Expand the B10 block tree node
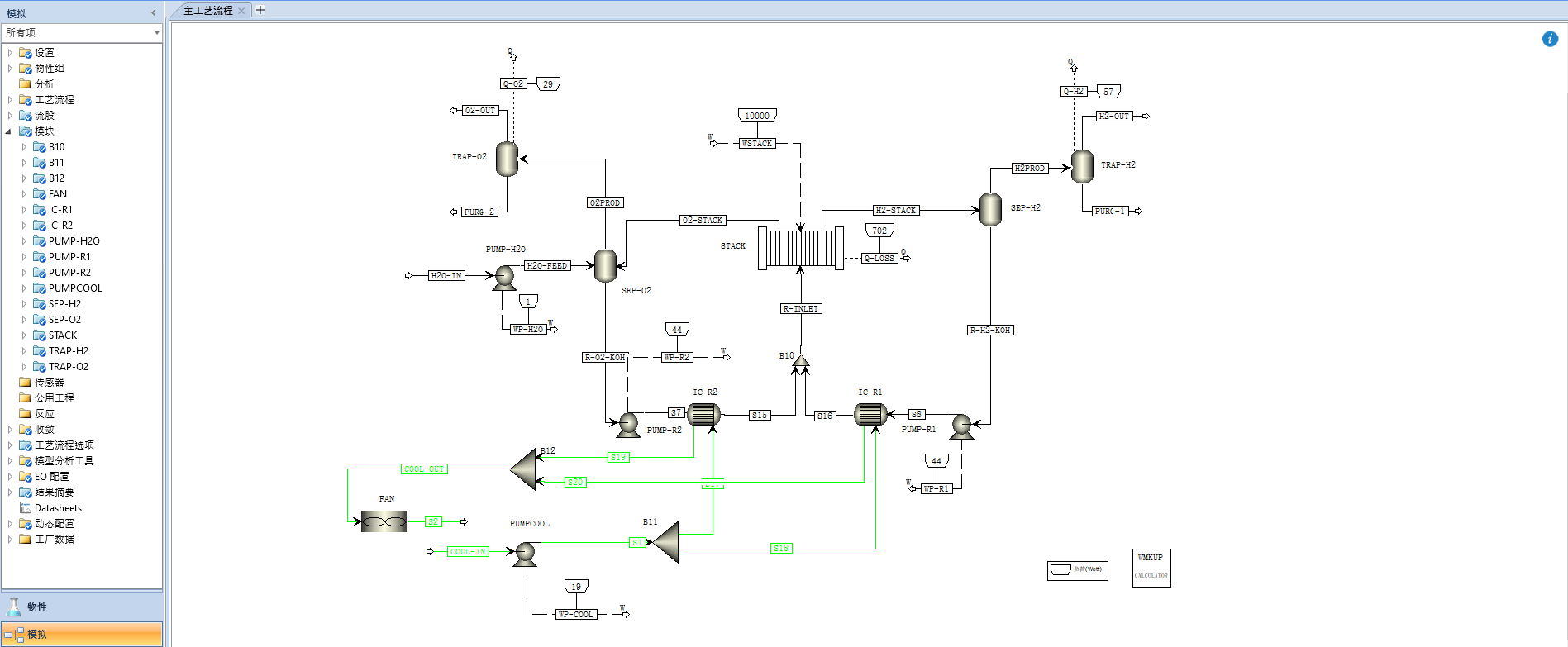The width and height of the screenshot is (1568, 647). 24,147
